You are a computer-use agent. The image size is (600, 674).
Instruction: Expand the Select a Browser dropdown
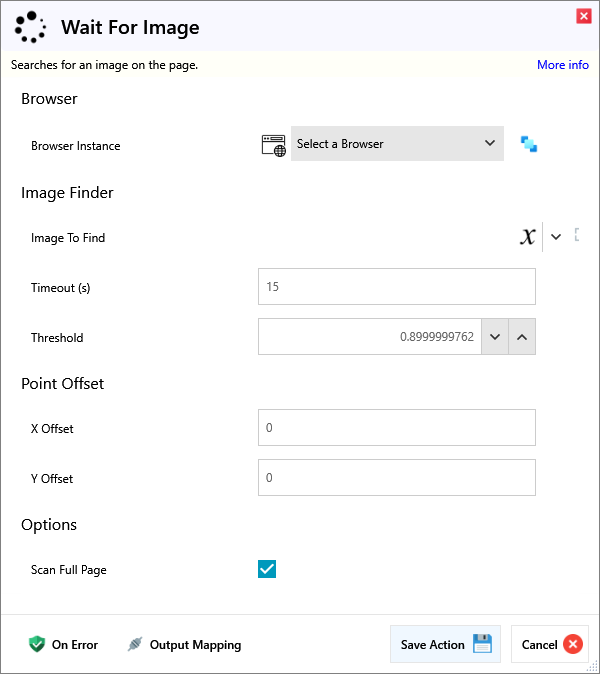click(397, 144)
